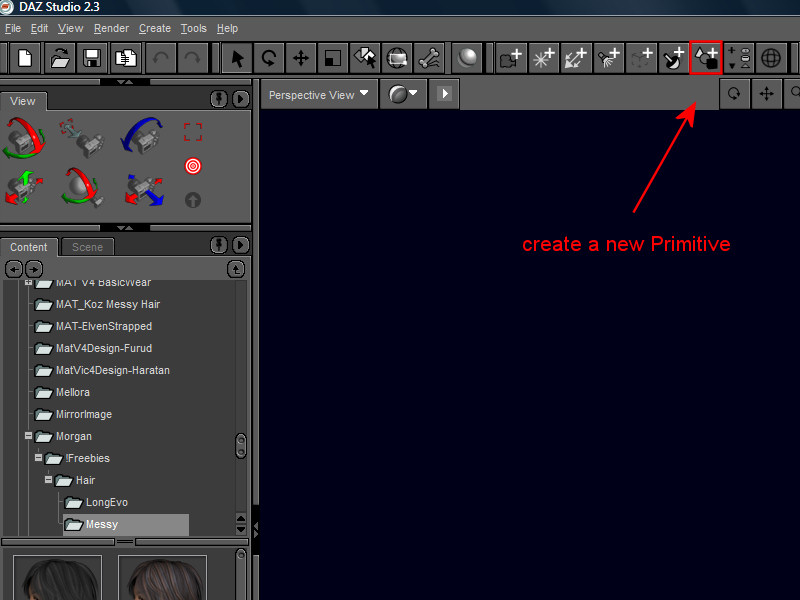Select the Content tab
The width and height of the screenshot is (800, 600).
(x=29, y=247)
